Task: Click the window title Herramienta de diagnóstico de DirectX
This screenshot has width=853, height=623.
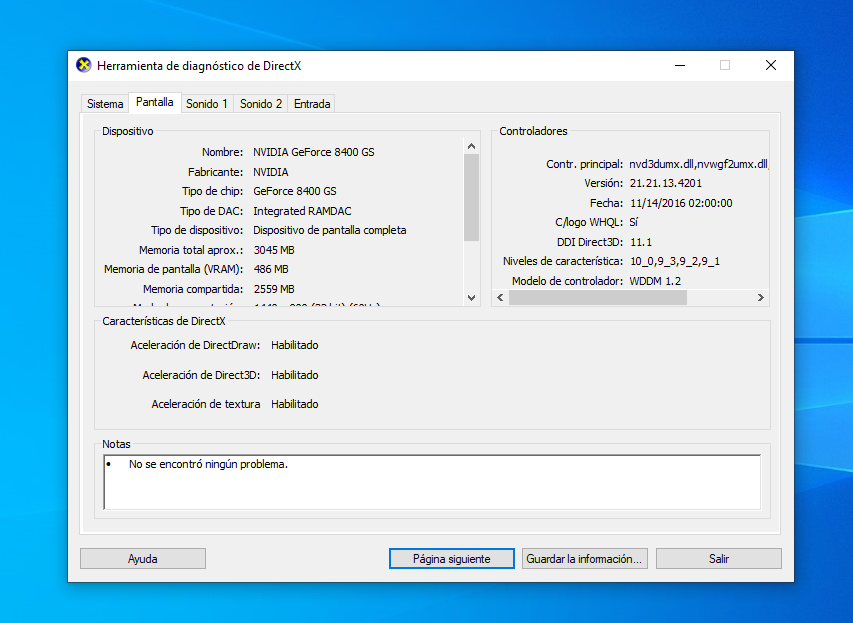Action: 199,66
